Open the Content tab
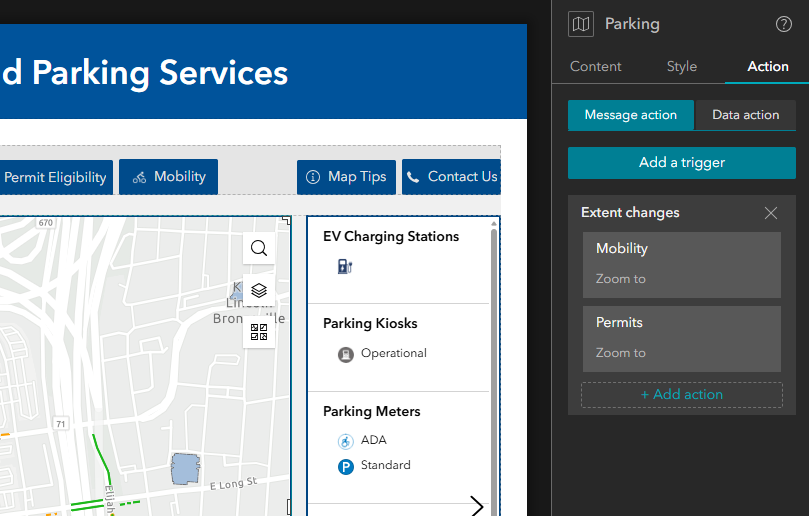 tap(596, 66)
